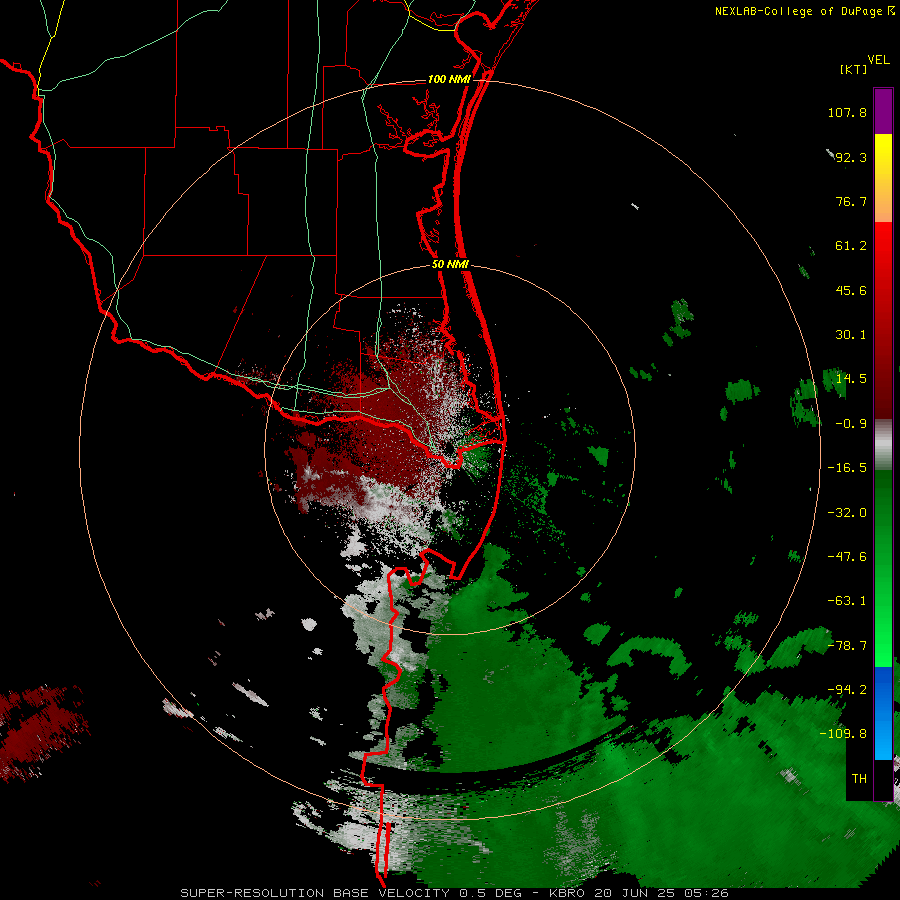Click the -16.5 velocity scale value
Screen dimensions: 900x900
pyautogui.click(x=847, y=468)
